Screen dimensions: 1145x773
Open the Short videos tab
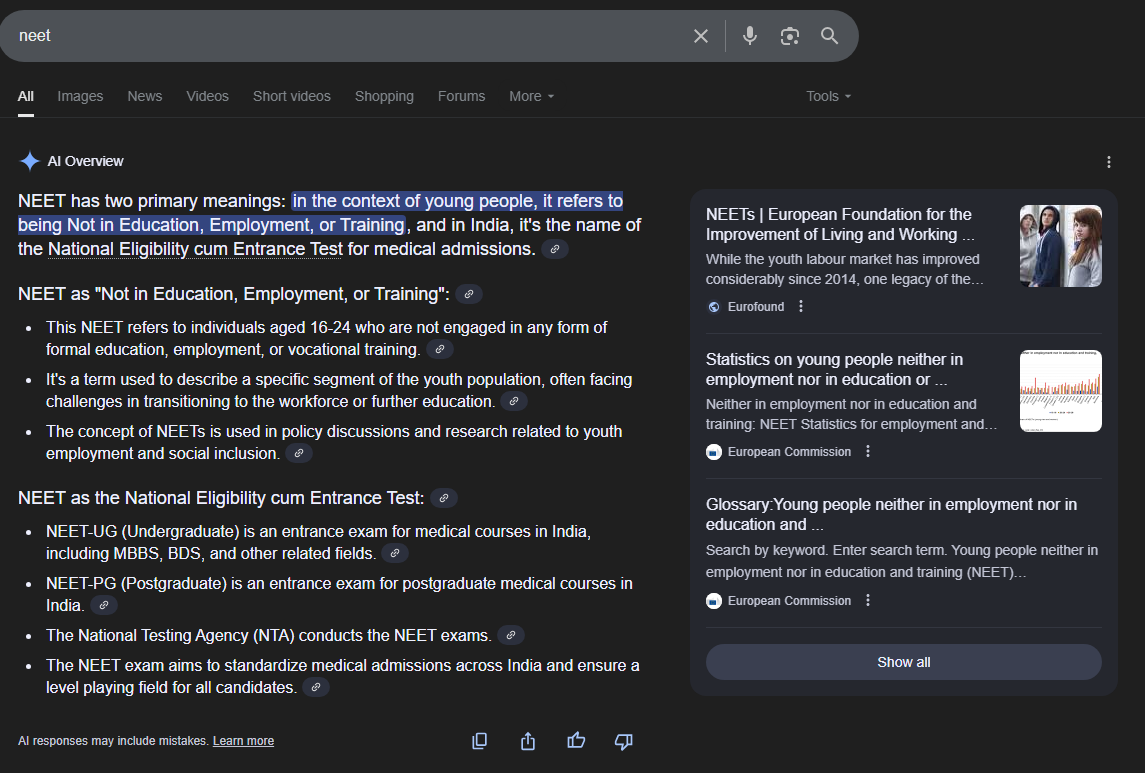click(x=291, y=96)
